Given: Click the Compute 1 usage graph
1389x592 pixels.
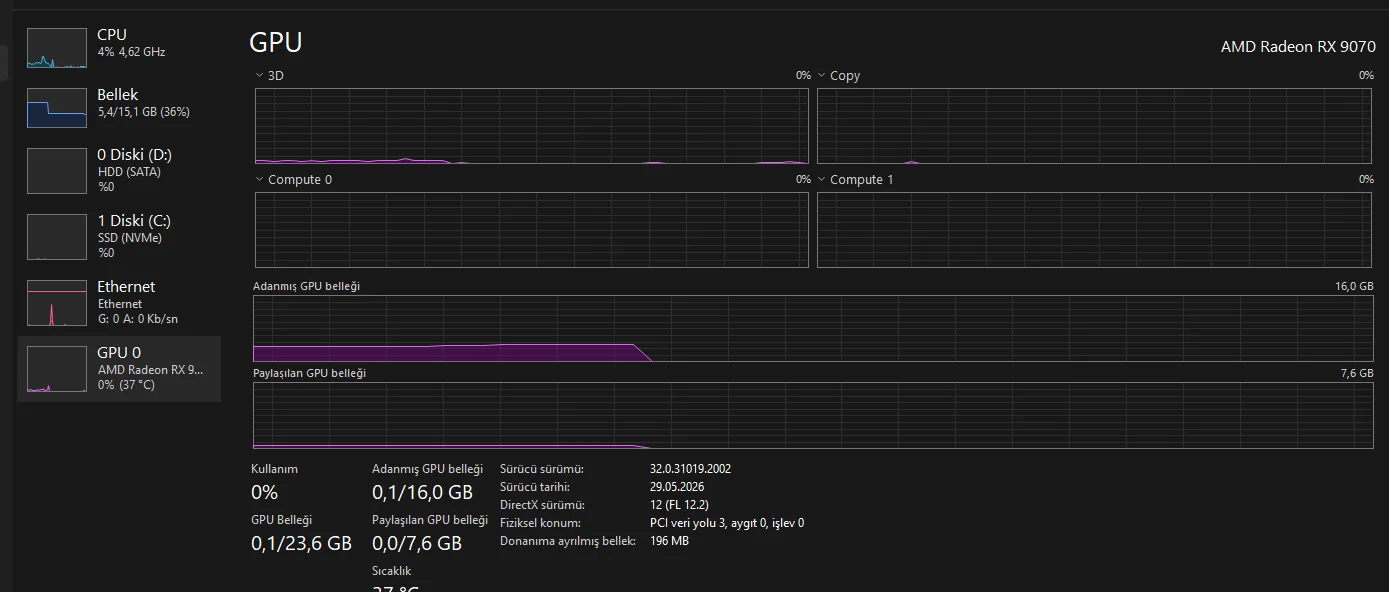Looking at the screenshot, I should pos(1096,230).
